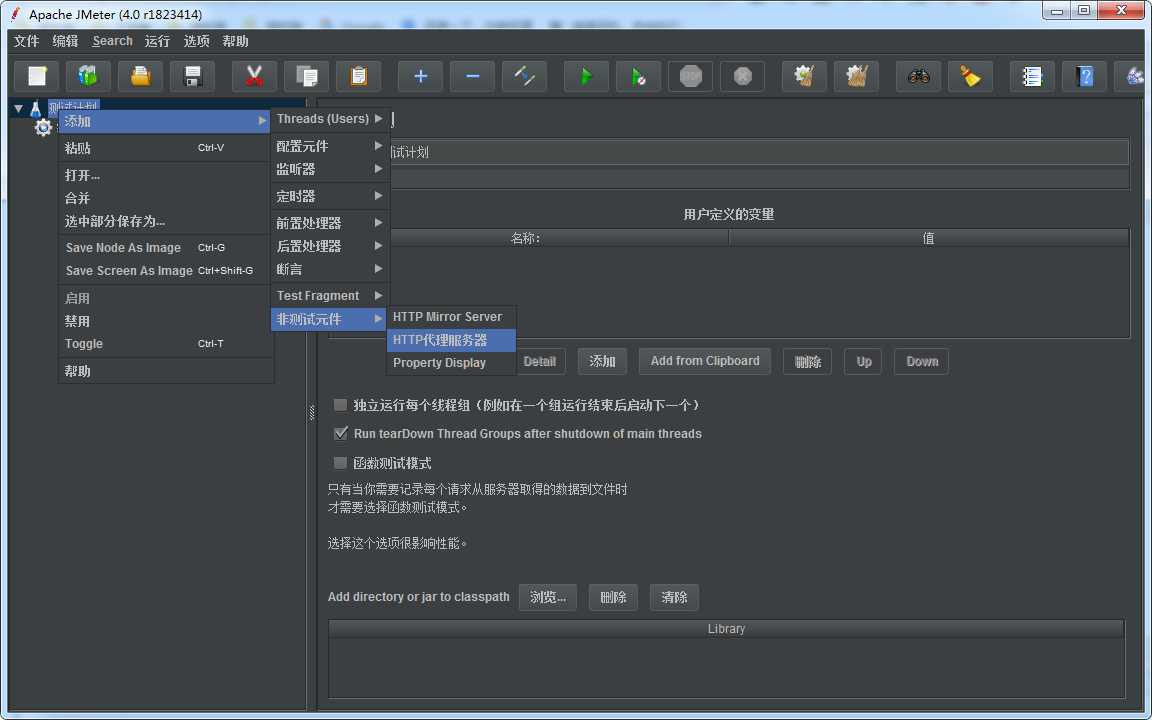Click the Reset search icon
This screenshot has height=720, width=1152.
click(x=971, y=76)
